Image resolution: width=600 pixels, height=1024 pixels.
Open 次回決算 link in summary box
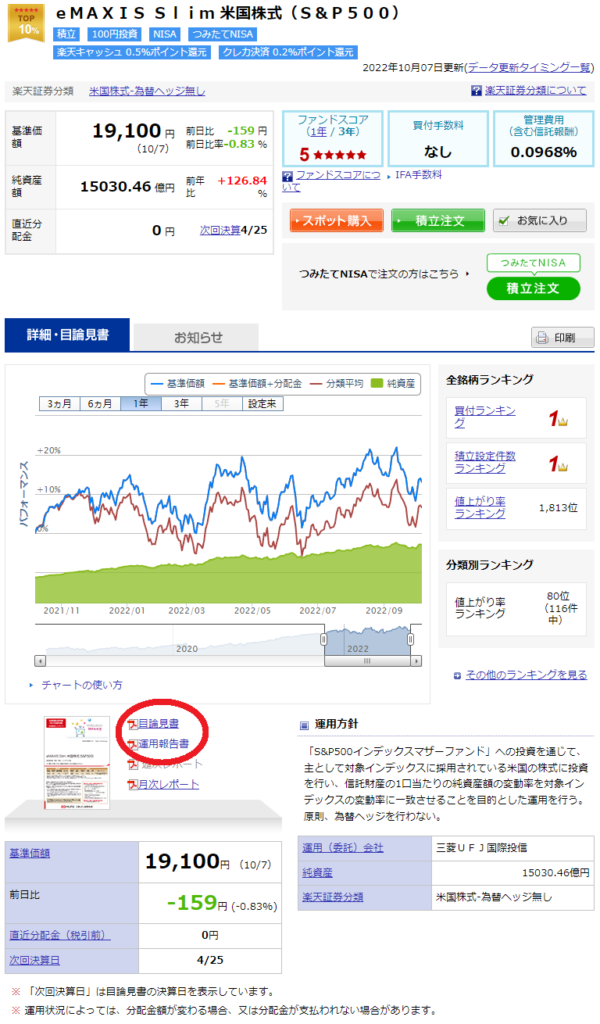click(x=220, y=230)
